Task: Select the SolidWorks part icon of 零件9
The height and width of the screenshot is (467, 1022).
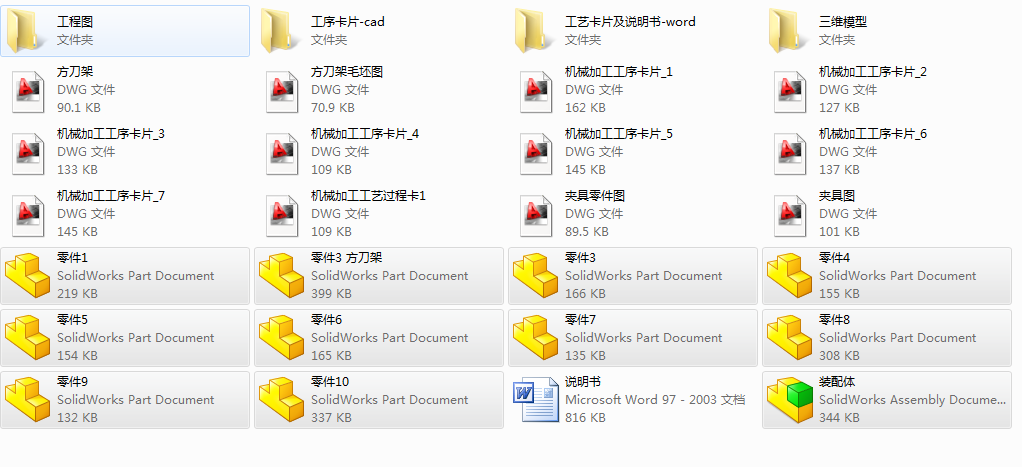Action: [x=27, y=400]
